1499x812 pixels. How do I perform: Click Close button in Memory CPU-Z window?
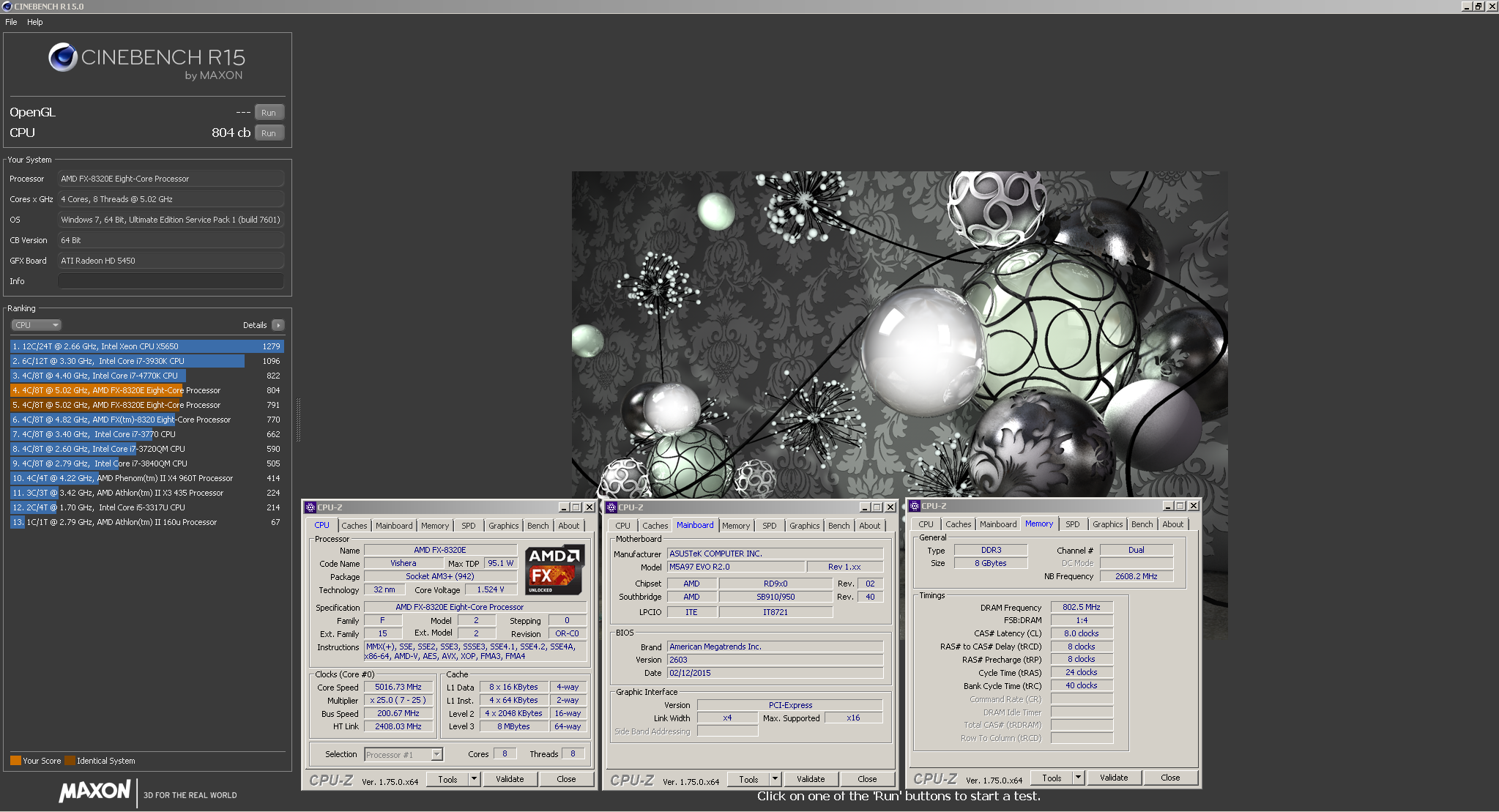(1170, 778)
